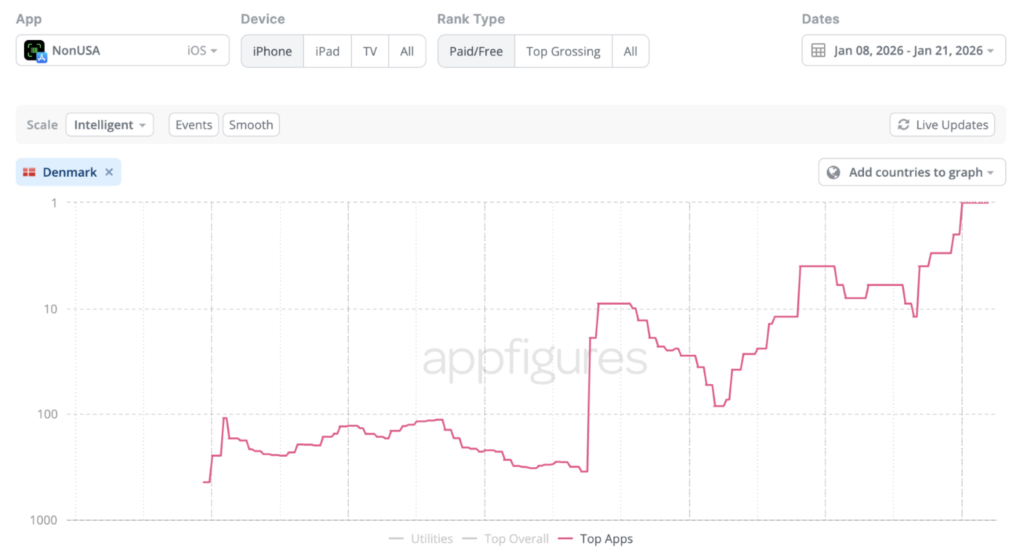Screen dimensions: 1024x558
Task: Open Add countries to graph dropdown
Action: point(912,172)
